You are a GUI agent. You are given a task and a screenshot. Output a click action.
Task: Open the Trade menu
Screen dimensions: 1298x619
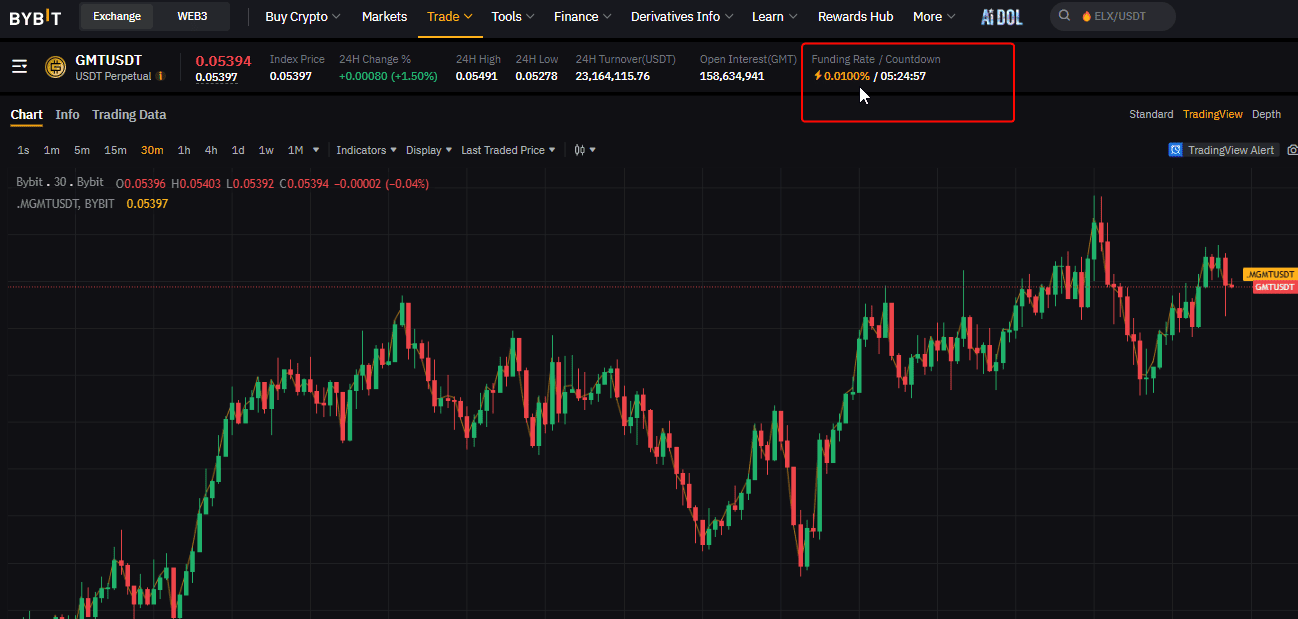tap(449, 16)
